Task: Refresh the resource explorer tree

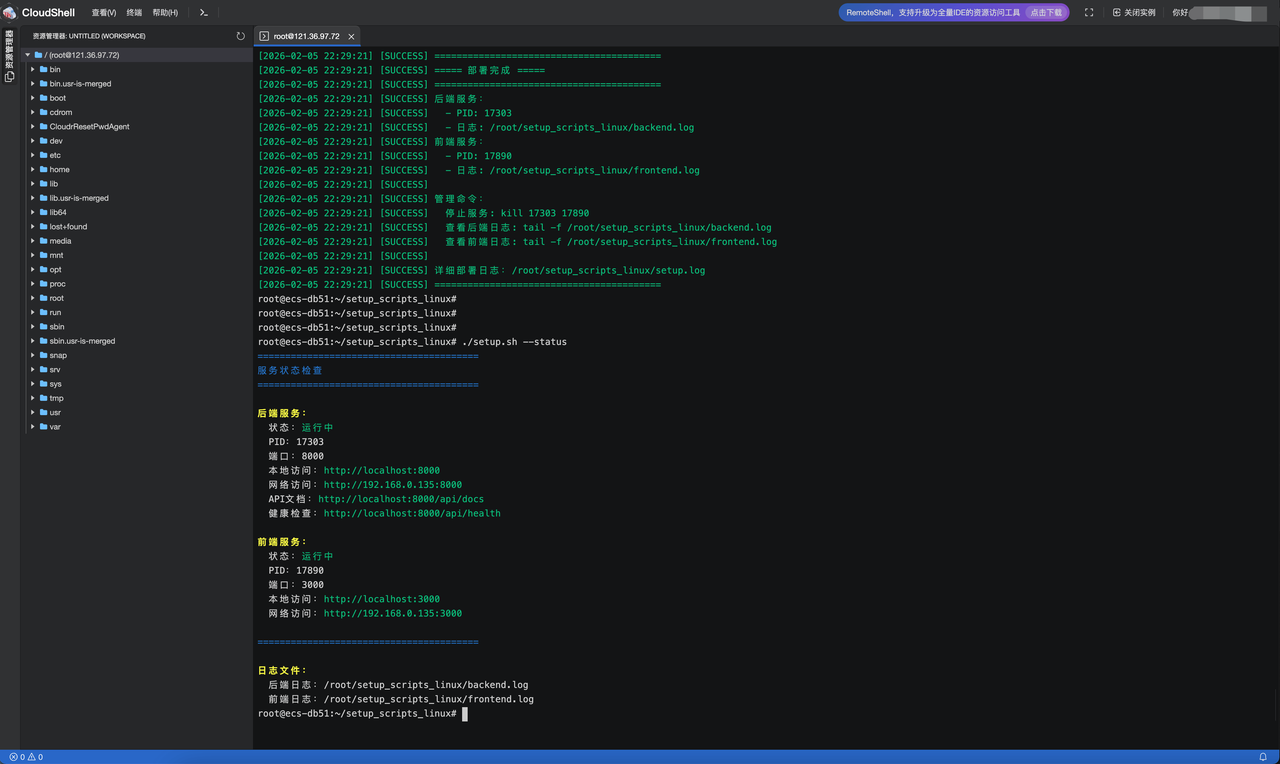Action: point(240,36)
